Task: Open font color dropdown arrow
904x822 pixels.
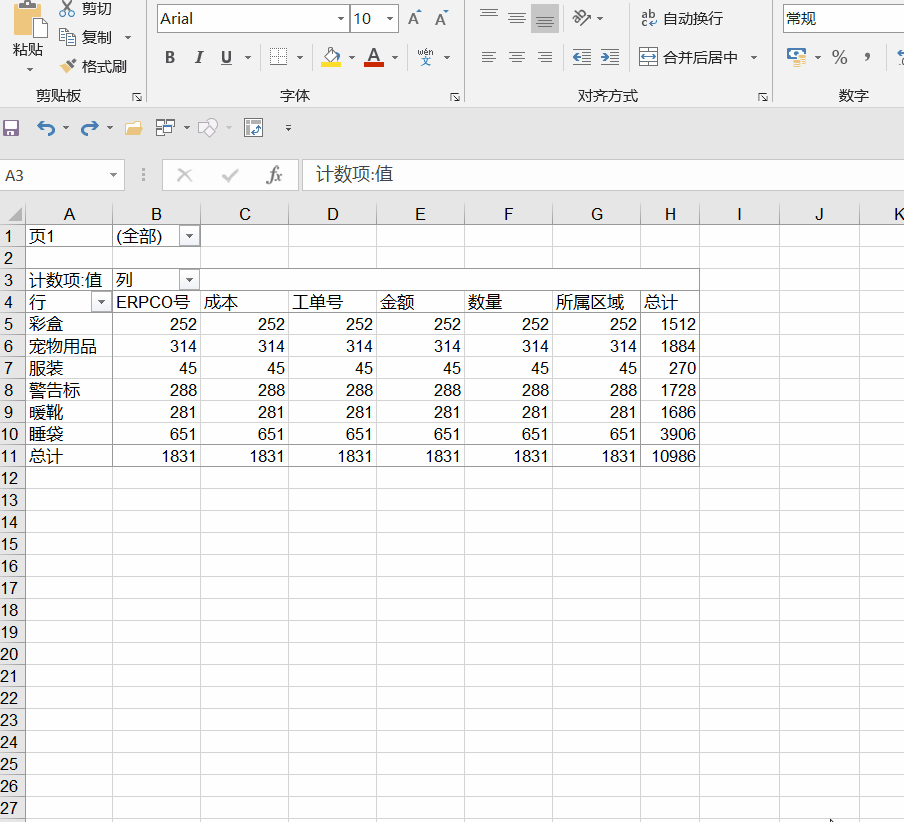Action: click(395, 57)
